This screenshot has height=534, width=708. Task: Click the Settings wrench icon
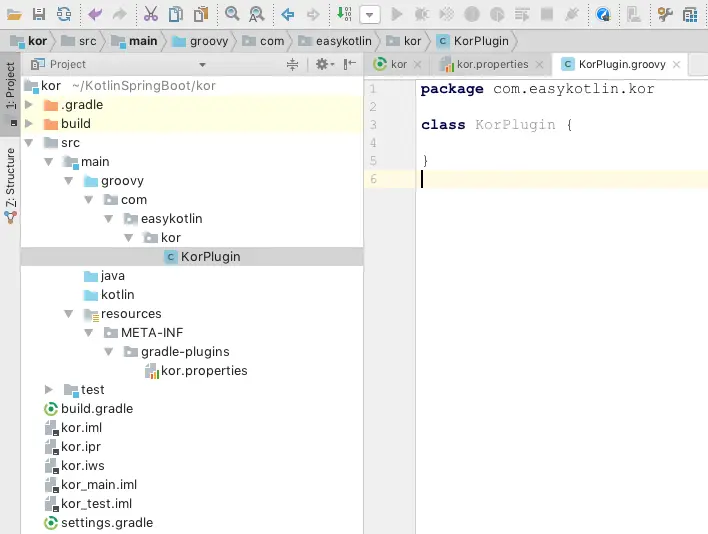coord(665,14)
